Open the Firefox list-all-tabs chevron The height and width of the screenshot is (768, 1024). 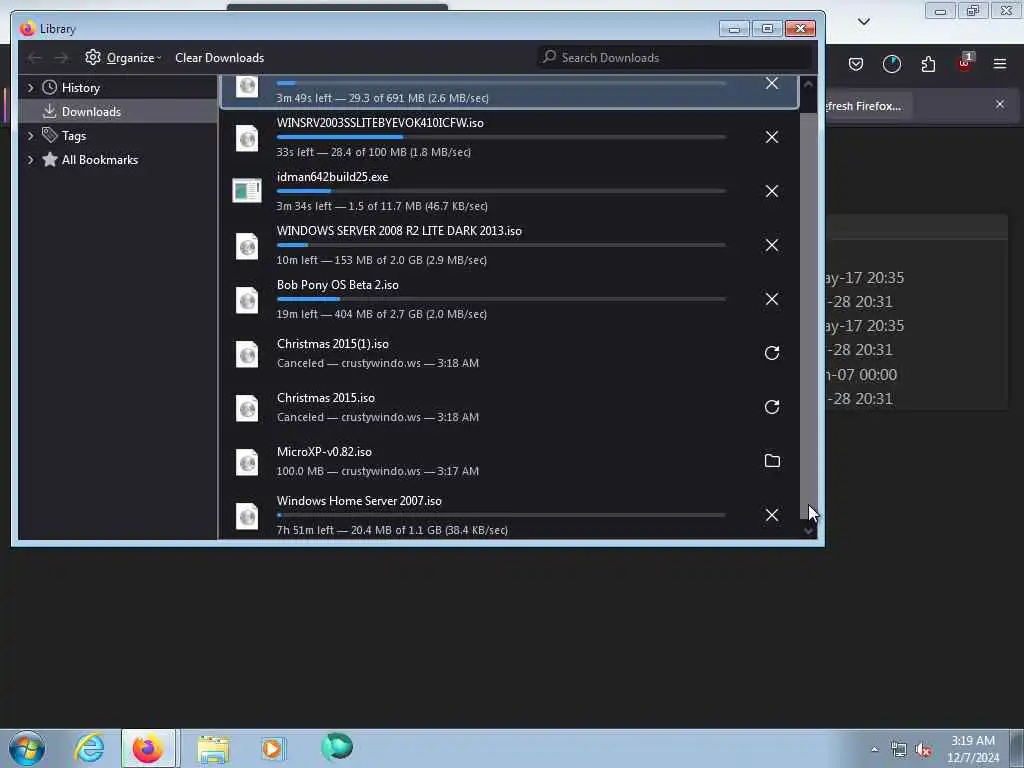pos(863,22)
